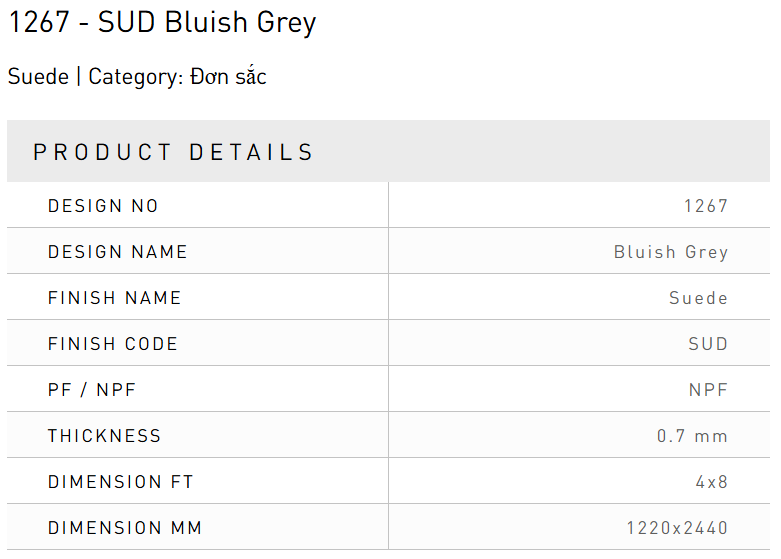Click the product title 1267 - SUD Bluish Grey
This screenshot has width=781, height=559.
(162, 23)
